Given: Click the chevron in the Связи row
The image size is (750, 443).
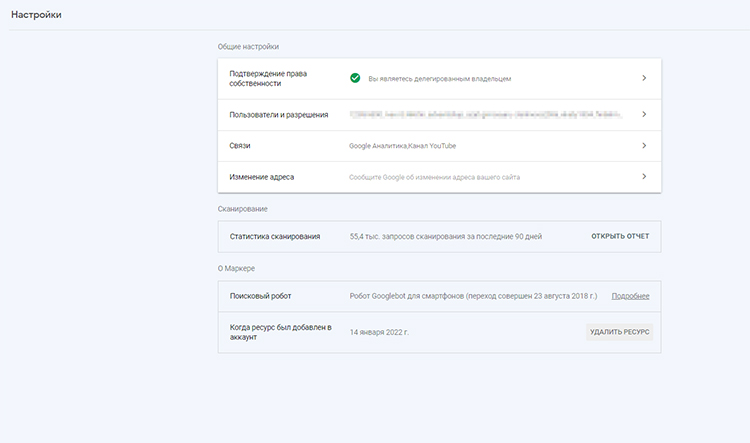Looking at the screenshot, I should pos(643,146).
